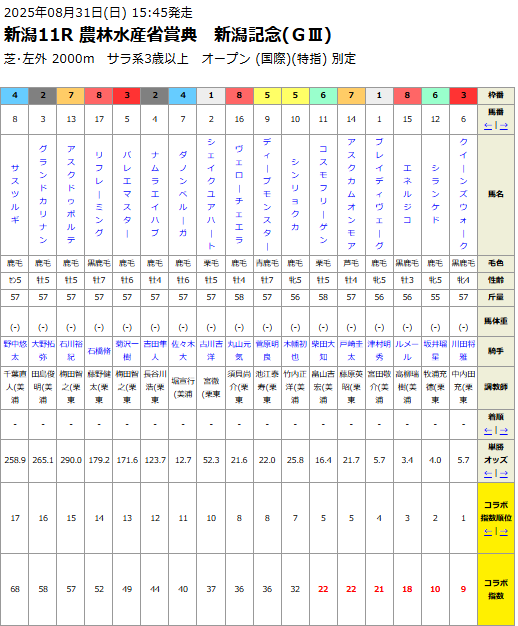The image size is (518, 626).
Task: Open jockey 坂井瑠星 link
Action: click(x=435, y=350)
